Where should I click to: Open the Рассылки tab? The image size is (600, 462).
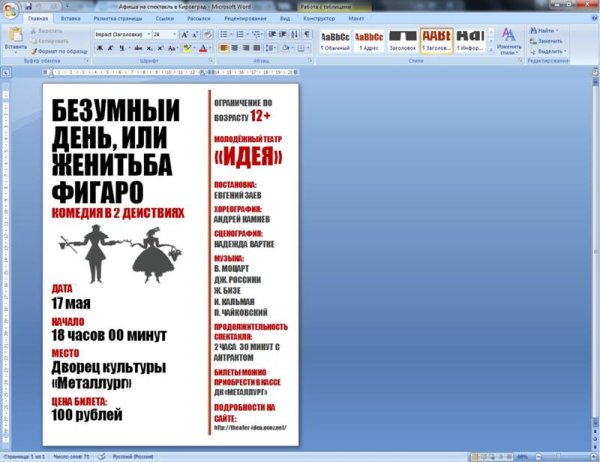199,18
